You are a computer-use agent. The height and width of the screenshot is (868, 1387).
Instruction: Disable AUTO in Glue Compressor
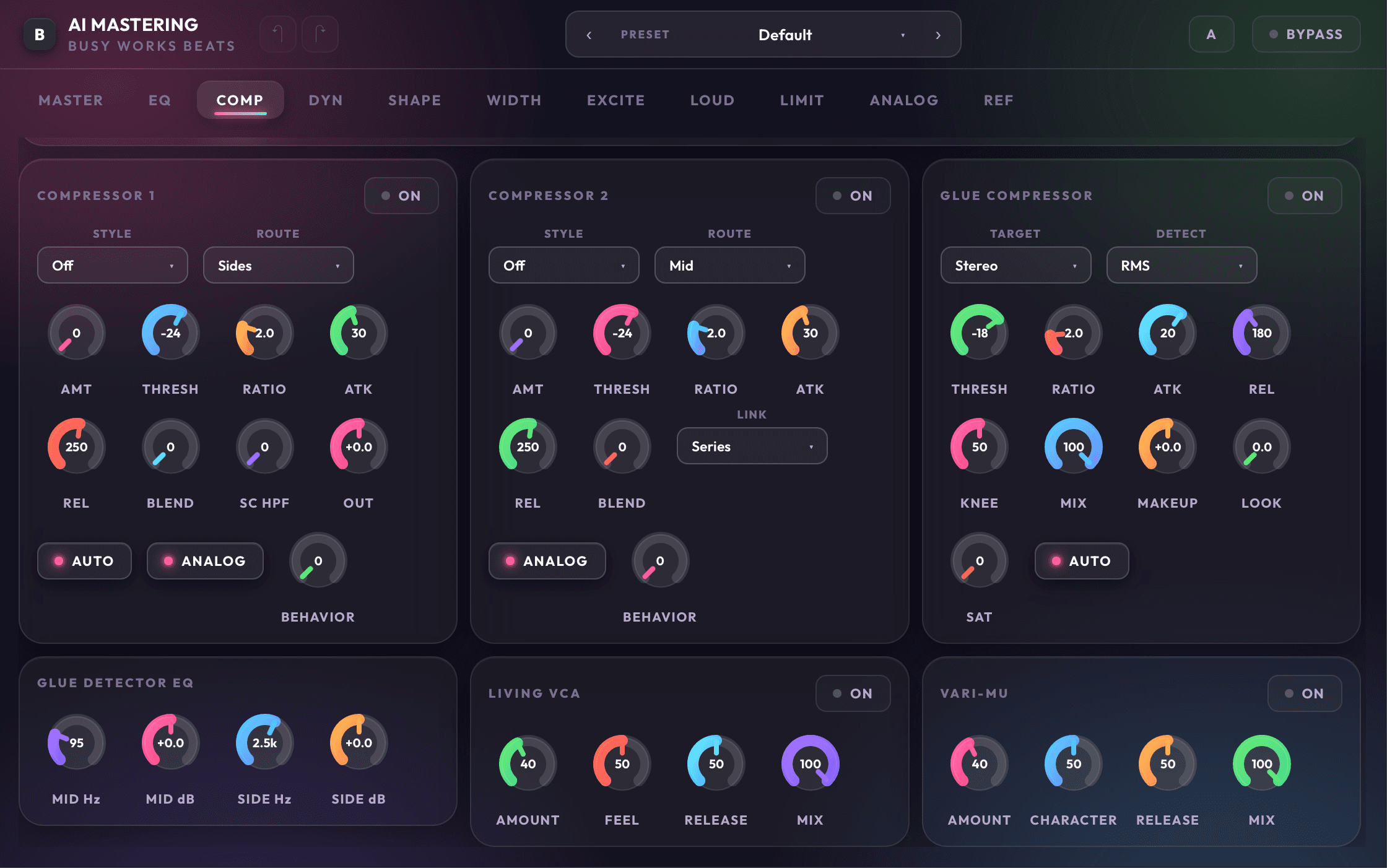click(x=1082, y=561)
